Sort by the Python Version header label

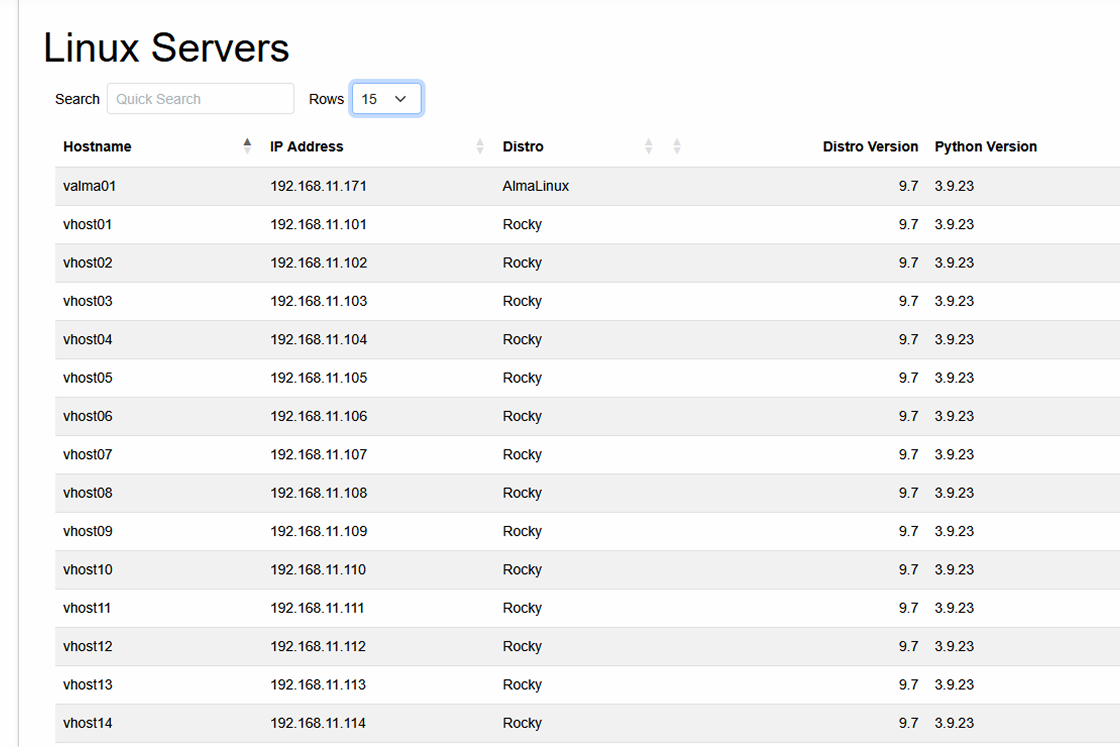(x=985, y=146)
